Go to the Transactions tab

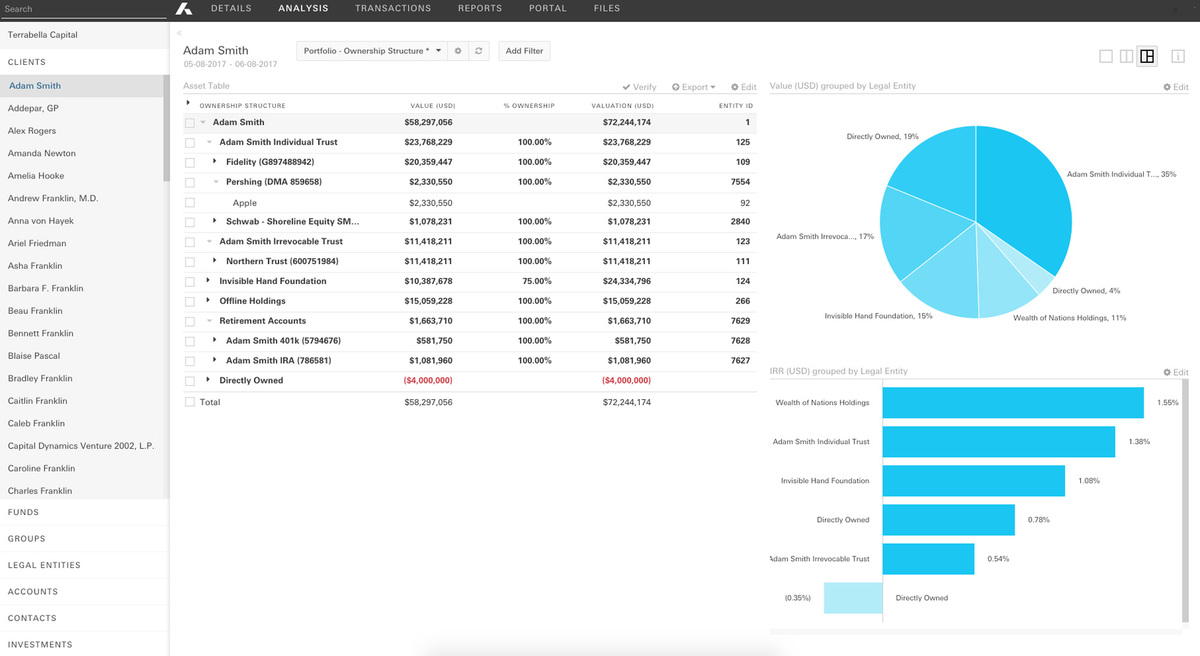pyautogui.click(x=393, y=9)
